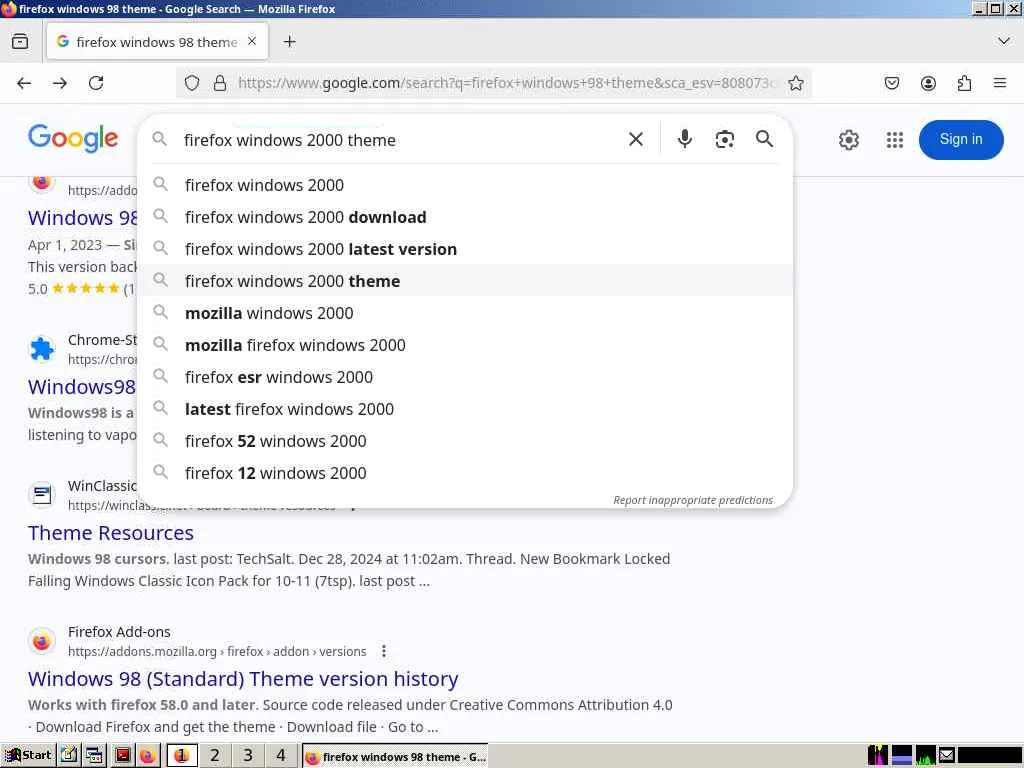This screenshot has width=1024, height=768.
Task: Click Report inappropriate predictions link
Action: 693,500
